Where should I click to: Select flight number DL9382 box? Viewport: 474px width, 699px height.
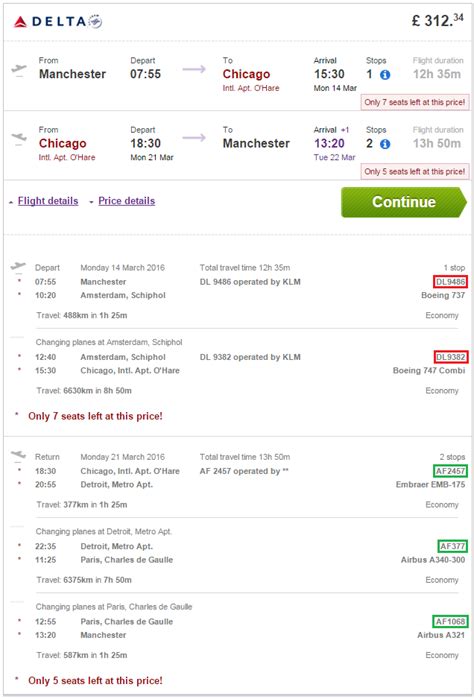point(450,357)
